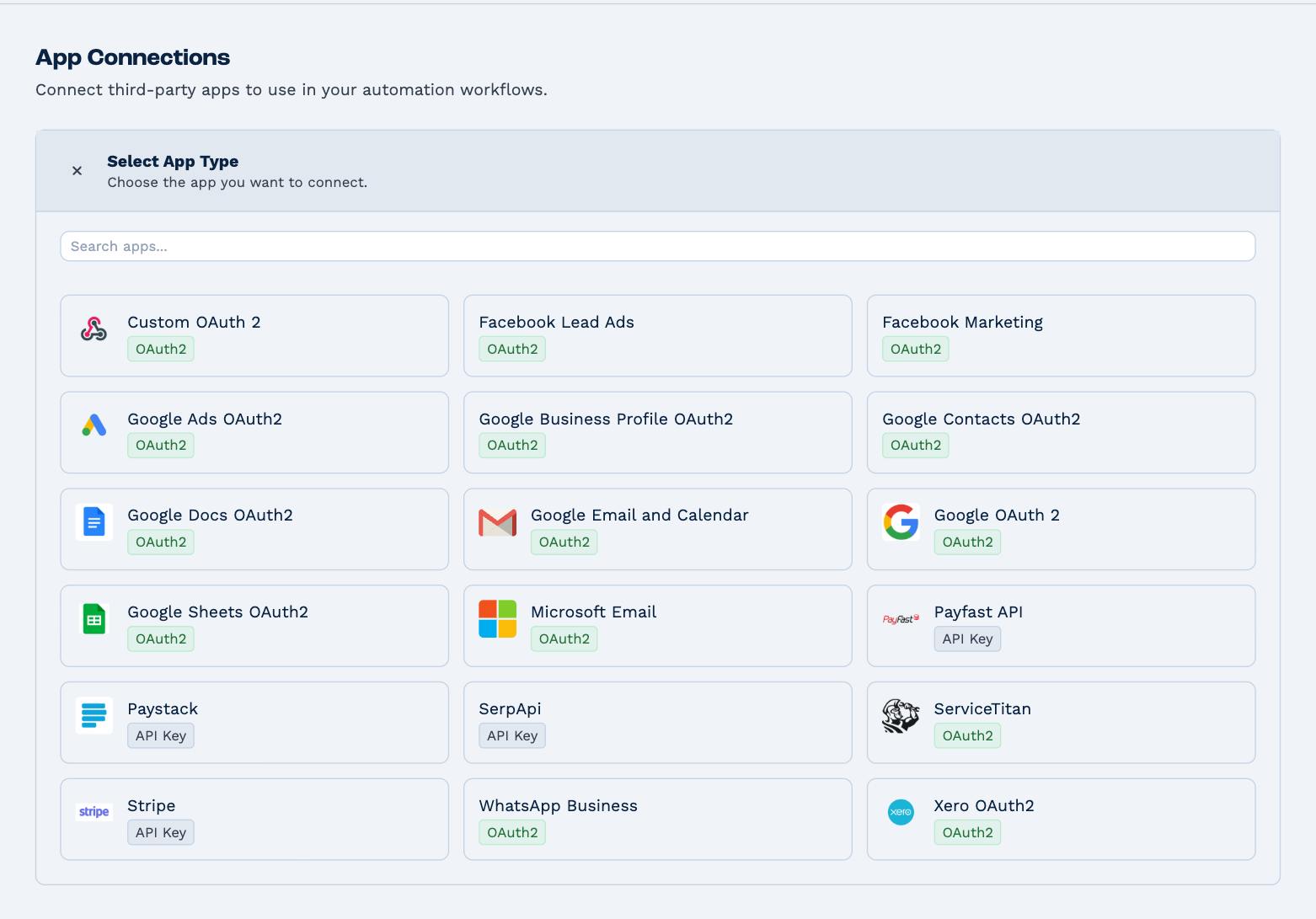1316x919 pixels.
Task: Pick the Google Business Profile OAuth2 card
Action: (x=658, y=433)
